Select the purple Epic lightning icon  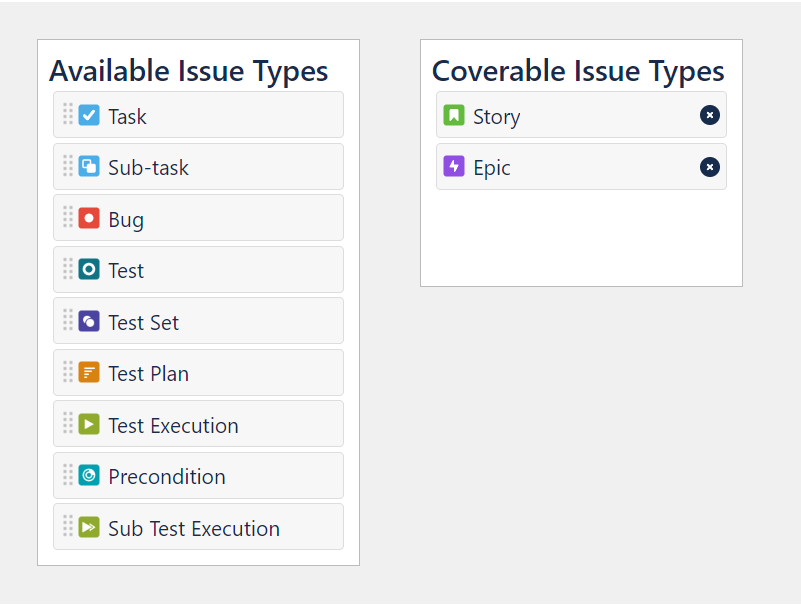[452, 167]
